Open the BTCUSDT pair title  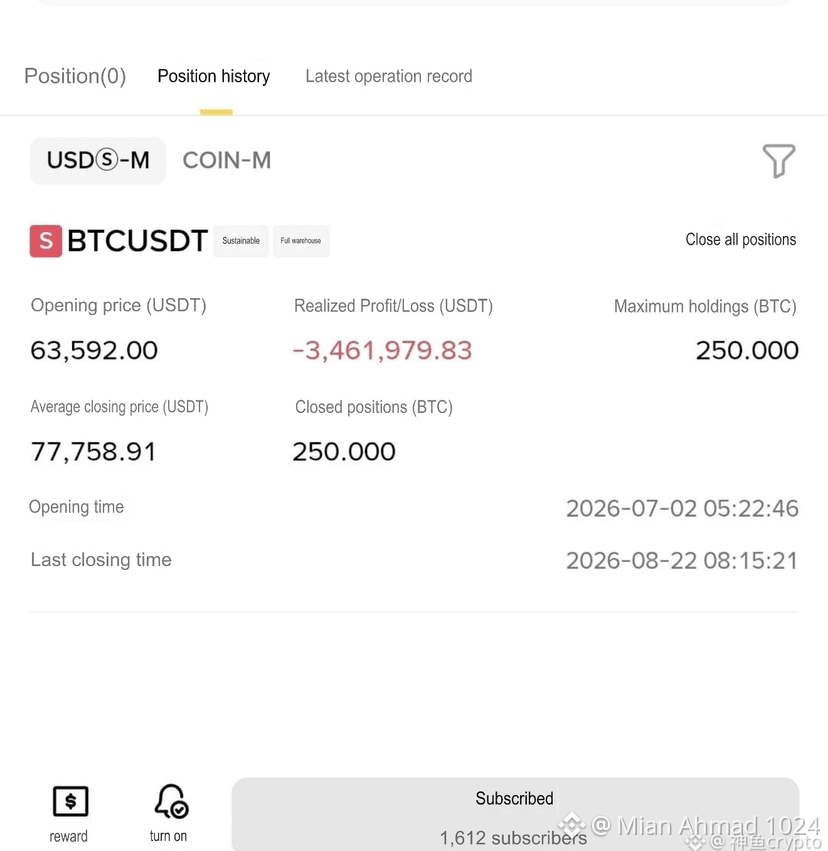[138, 241]
